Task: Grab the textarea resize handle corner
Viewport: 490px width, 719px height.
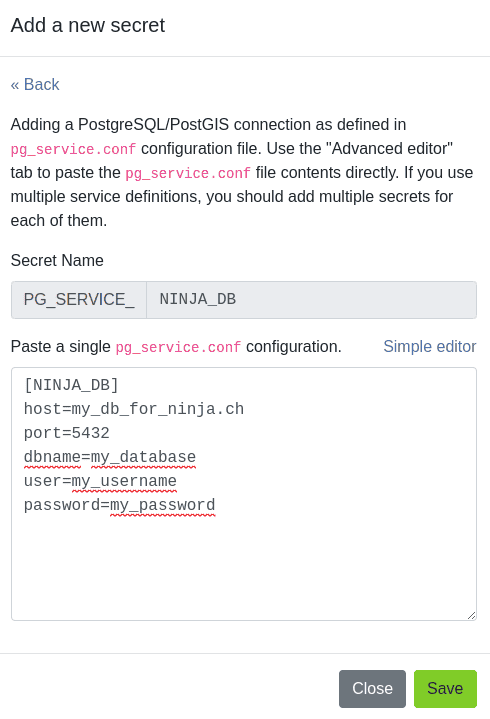Action: pyautogui.click(x=471, y=615)
